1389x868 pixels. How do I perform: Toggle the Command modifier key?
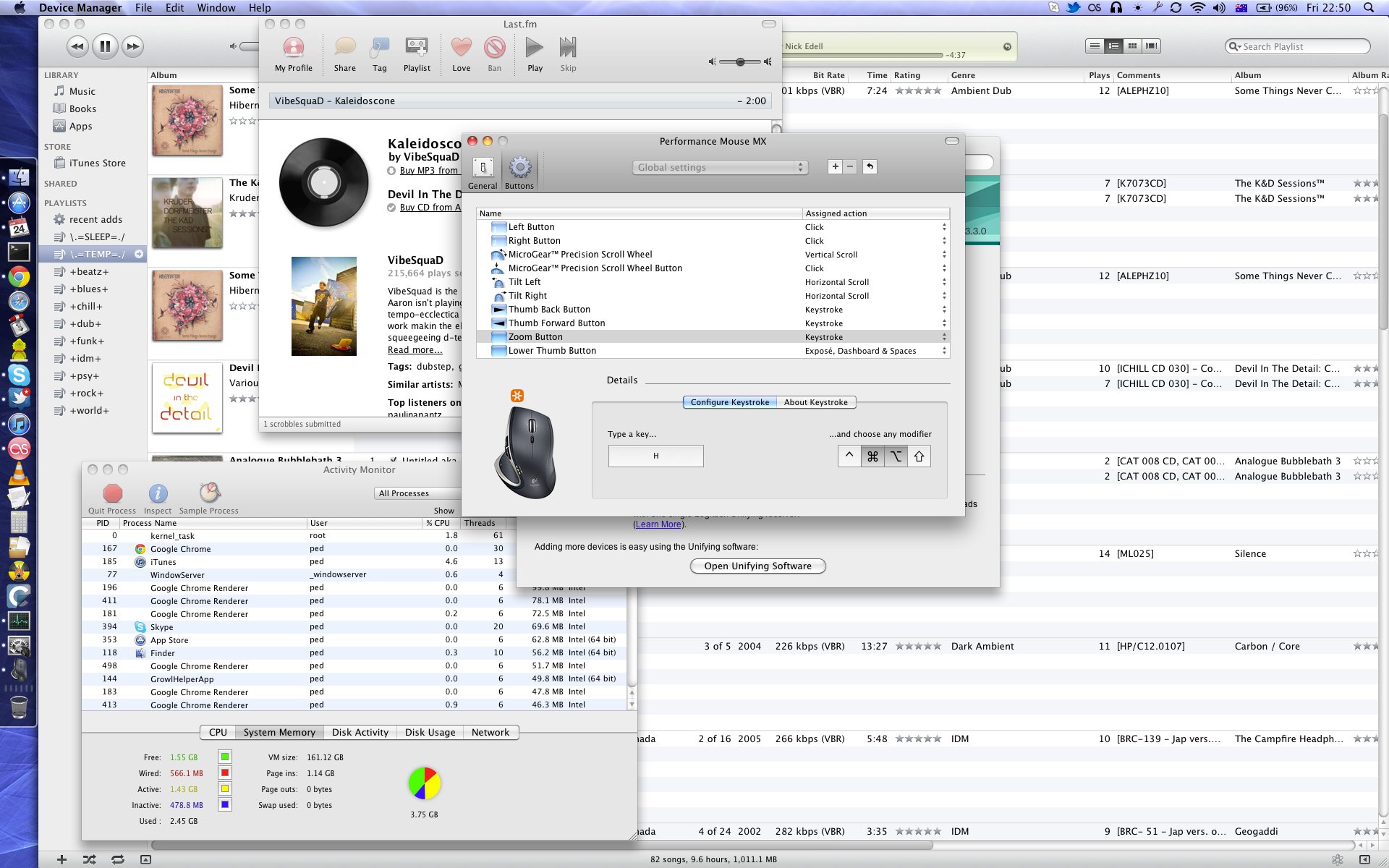(x=872, y=456)
